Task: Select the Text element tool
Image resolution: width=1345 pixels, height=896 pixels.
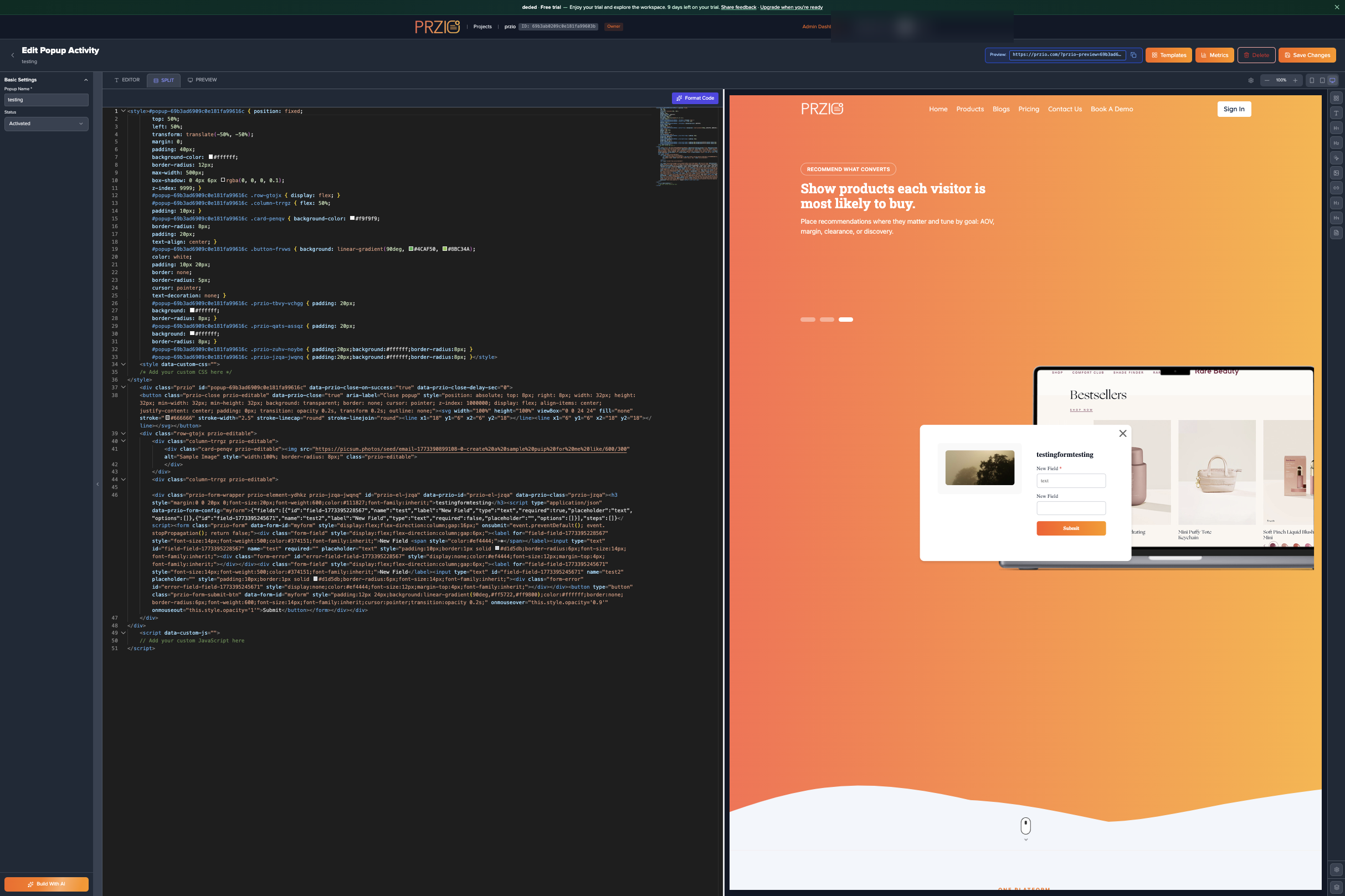Action: pos(1337,113)
